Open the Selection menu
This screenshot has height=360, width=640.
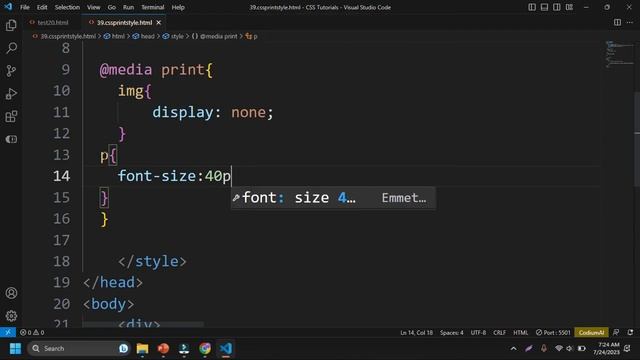[x=67, y=7]
